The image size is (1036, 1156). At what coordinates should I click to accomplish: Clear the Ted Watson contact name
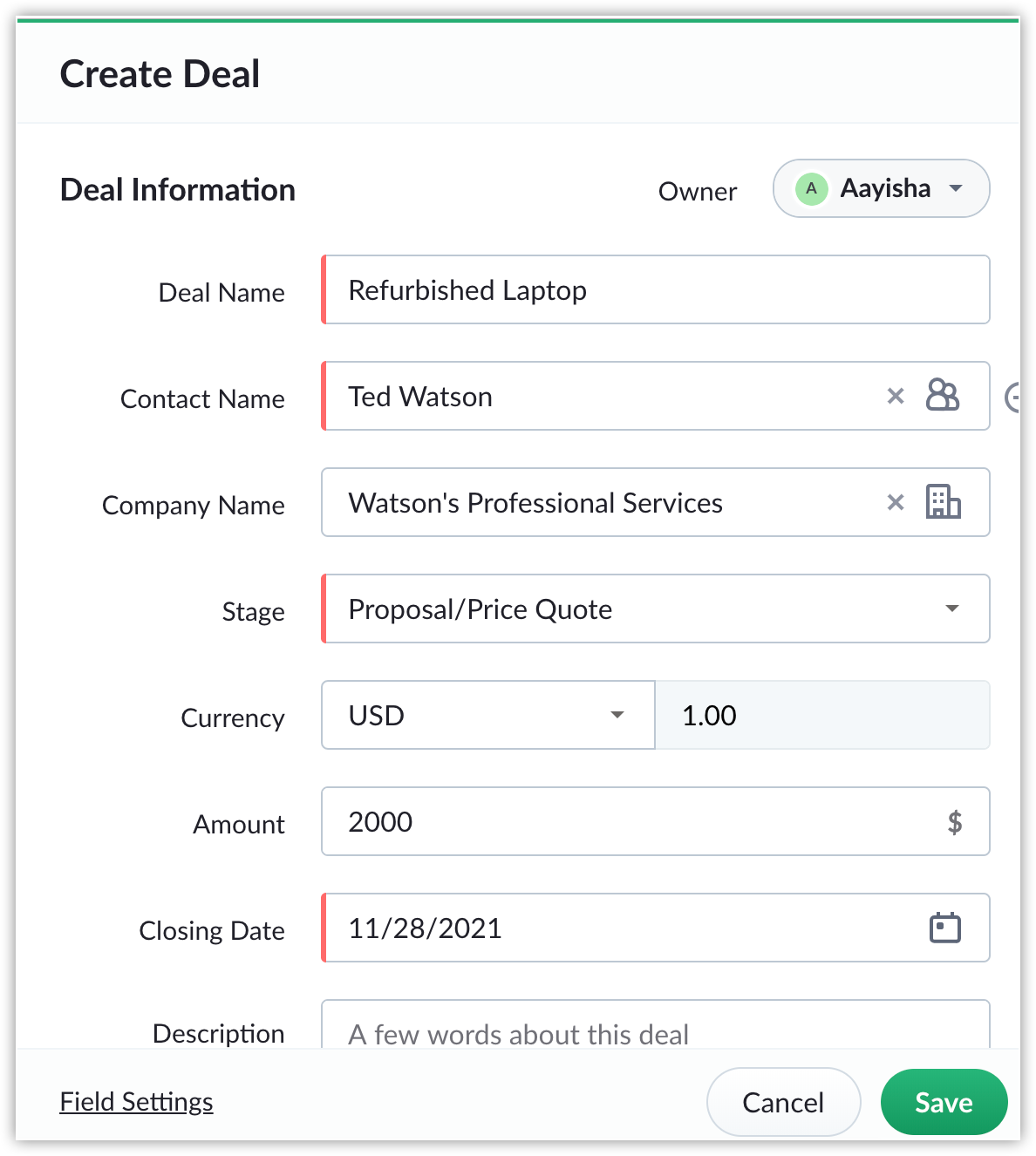point(896,397)
